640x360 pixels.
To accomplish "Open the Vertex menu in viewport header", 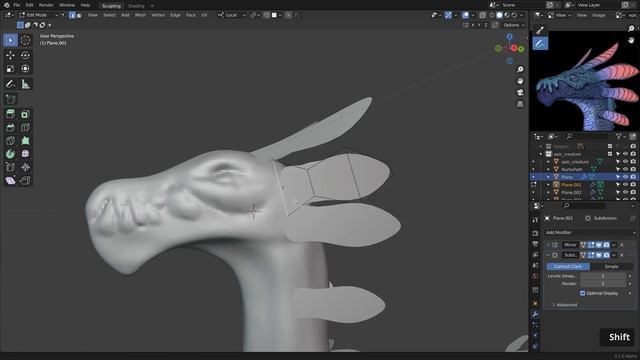I will coord(158,15).
